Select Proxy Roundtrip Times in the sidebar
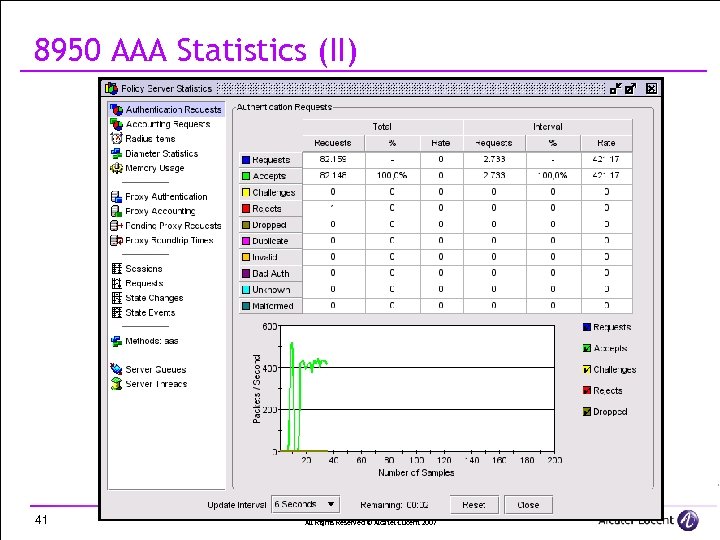The height and width of the screenshot is (540, 720). click(x=169, y=240)
